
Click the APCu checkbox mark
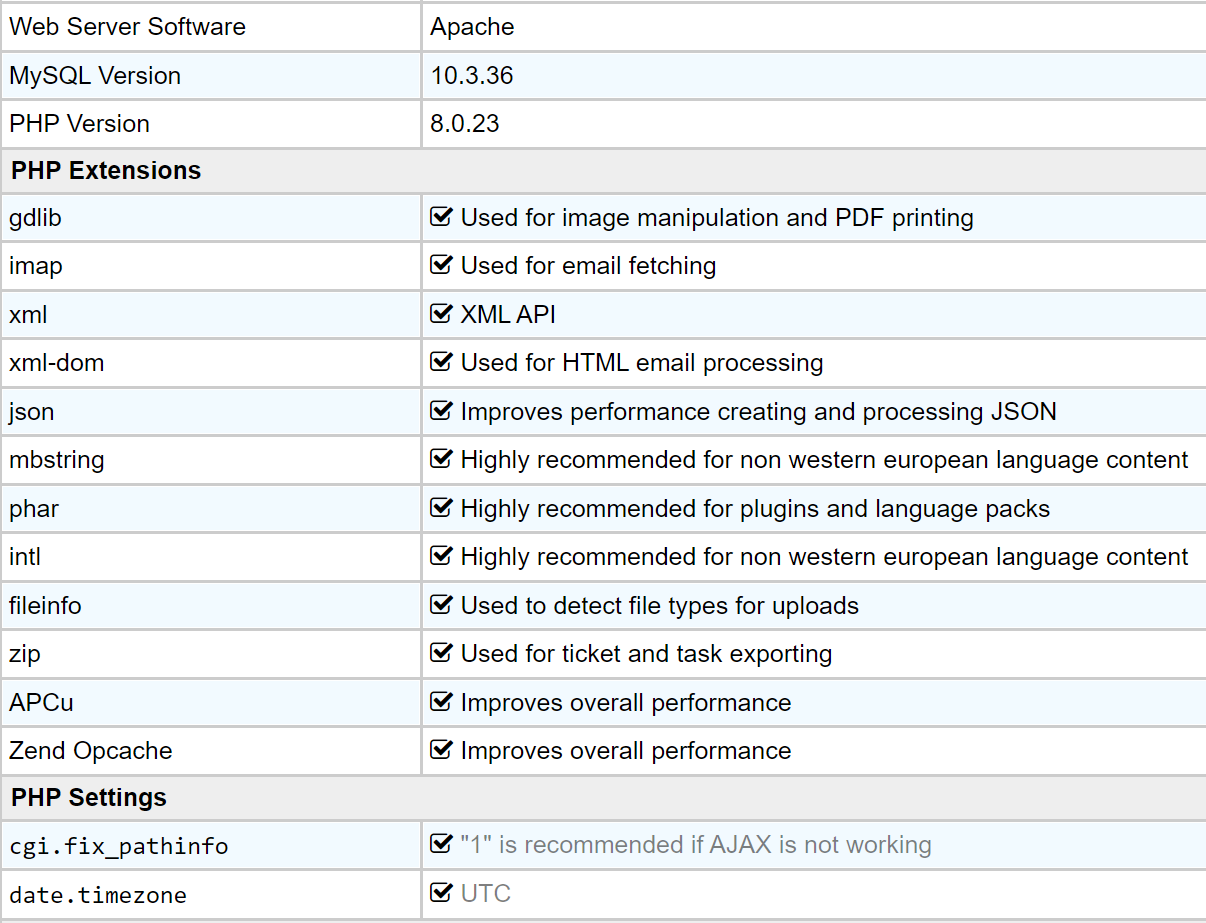pyautogui.click(x=441, y=702)
